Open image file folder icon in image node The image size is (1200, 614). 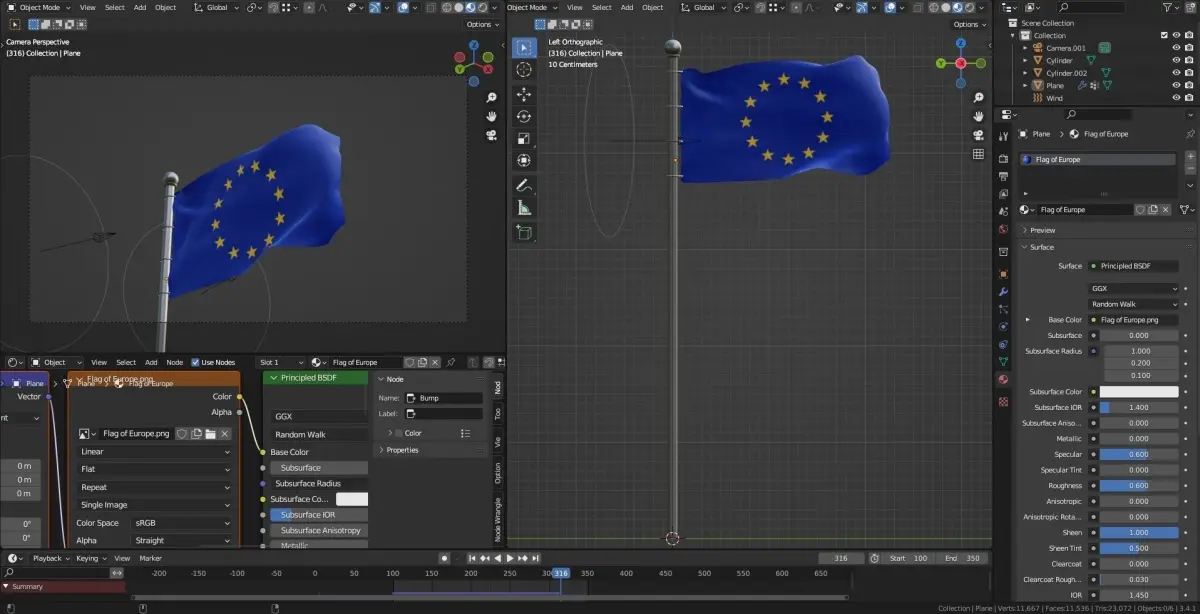211,433
